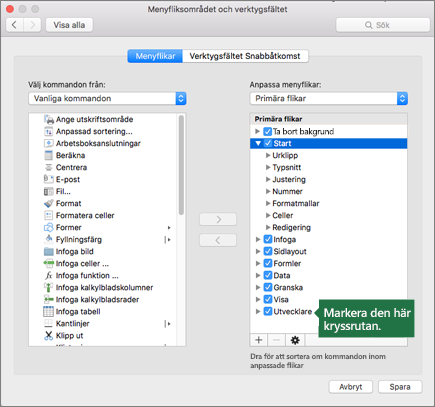The image size is (435, 407).
Task: Click the Visa alla button
Action: point(69,25)
